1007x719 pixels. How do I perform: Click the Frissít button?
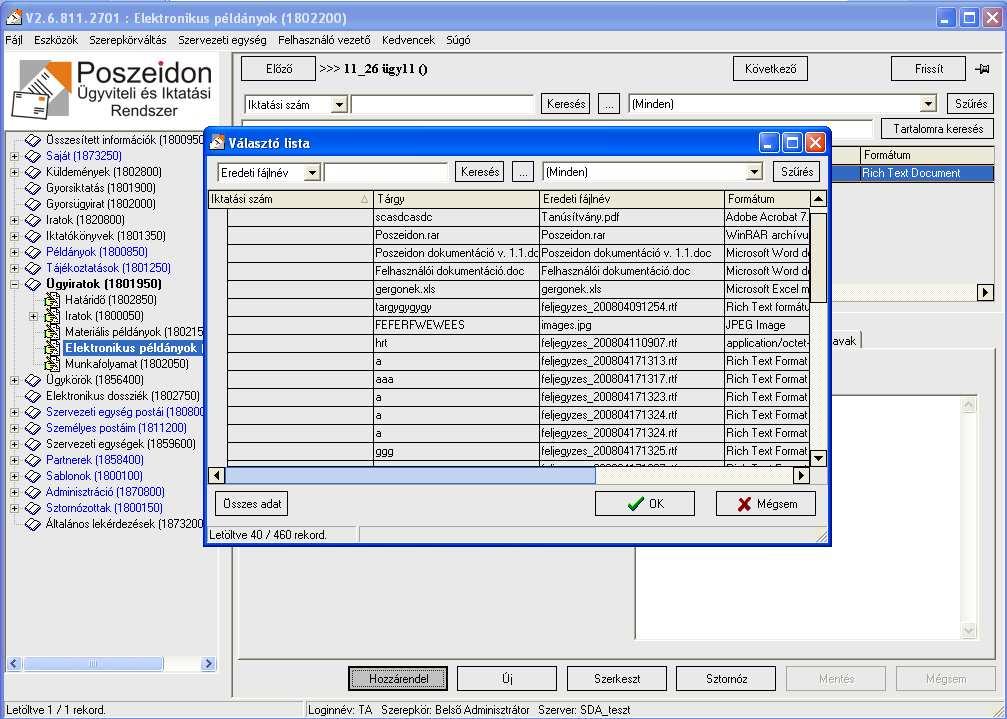[x=929, y=69]
